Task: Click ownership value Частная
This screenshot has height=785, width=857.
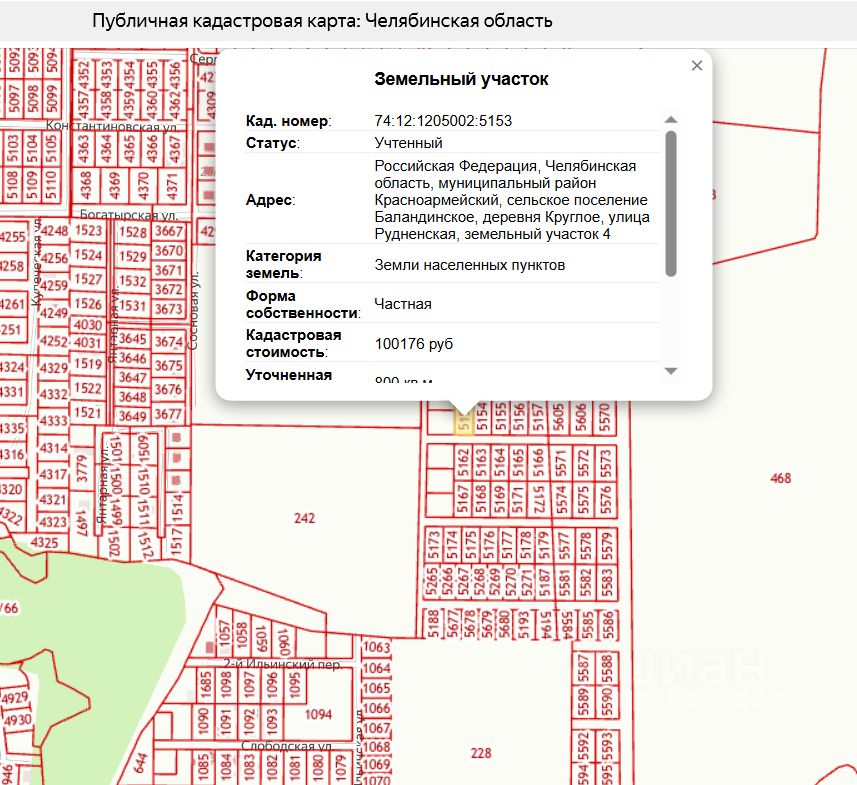Action: click(403, 304)
